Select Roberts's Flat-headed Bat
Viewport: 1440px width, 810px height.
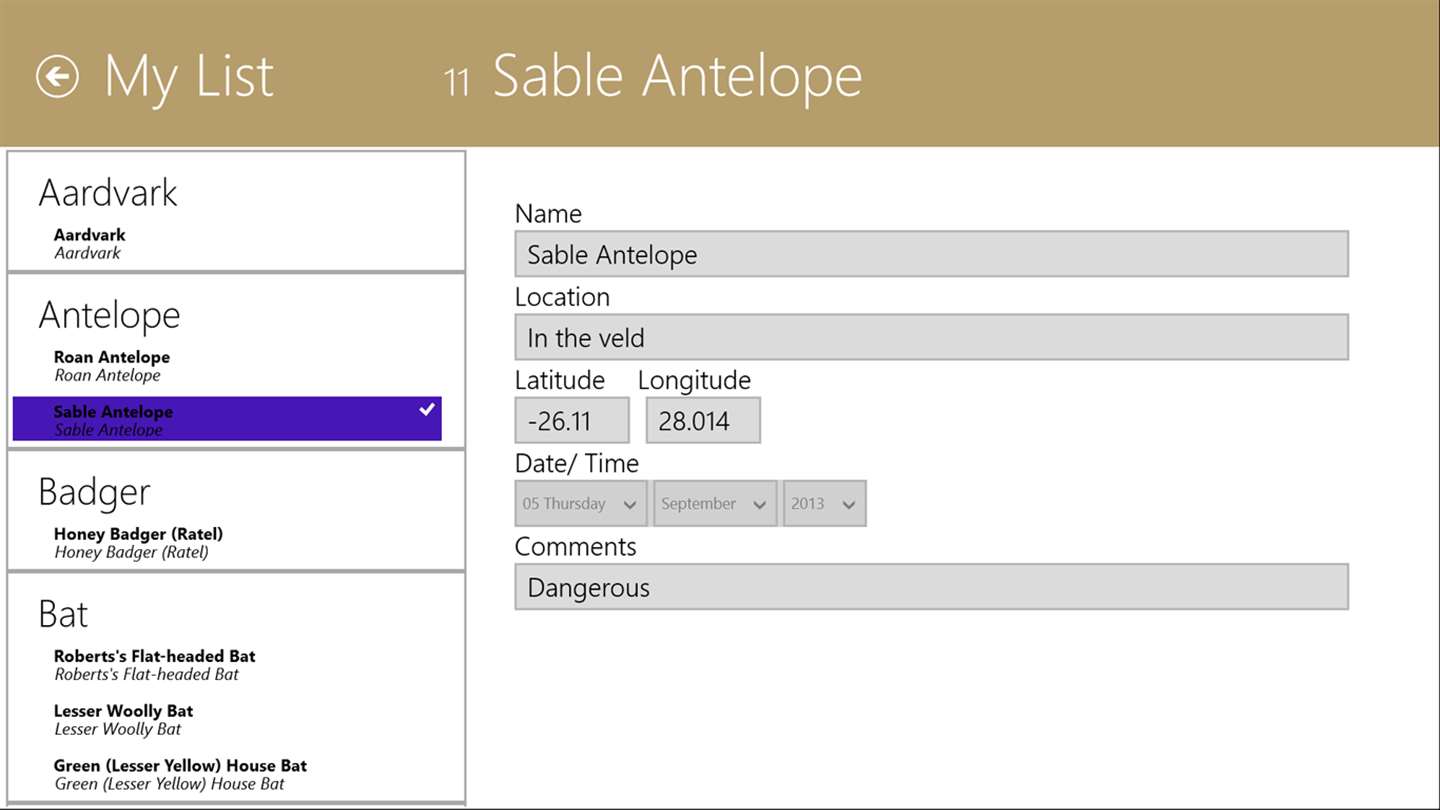click(154, 665)
